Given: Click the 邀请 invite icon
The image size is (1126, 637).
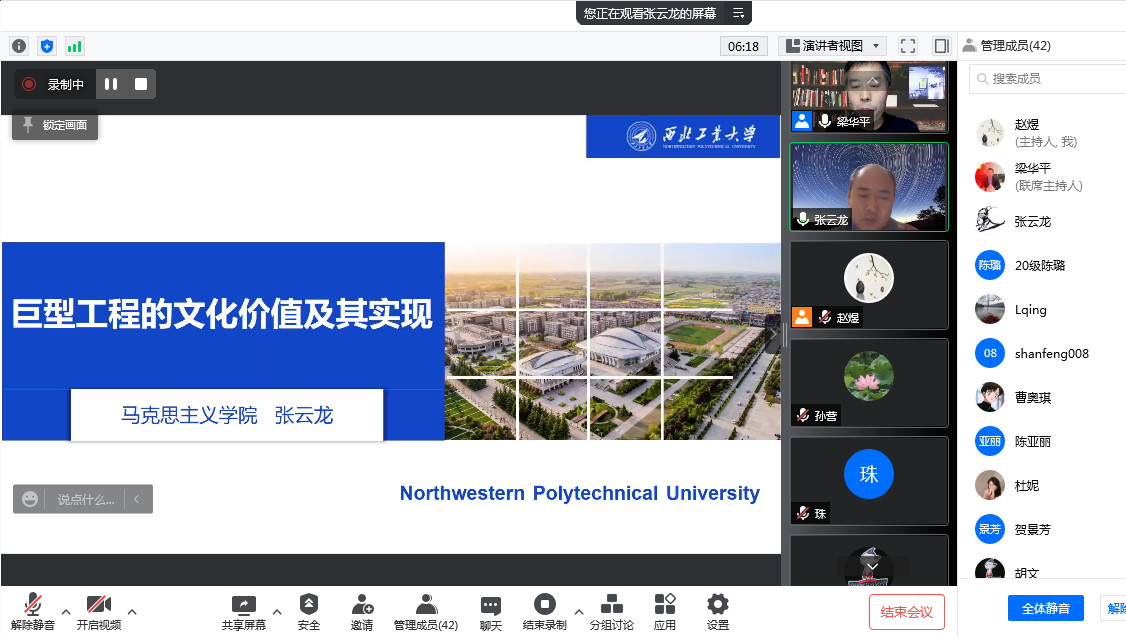Looking at the screenshot, I should click(362, 605).
